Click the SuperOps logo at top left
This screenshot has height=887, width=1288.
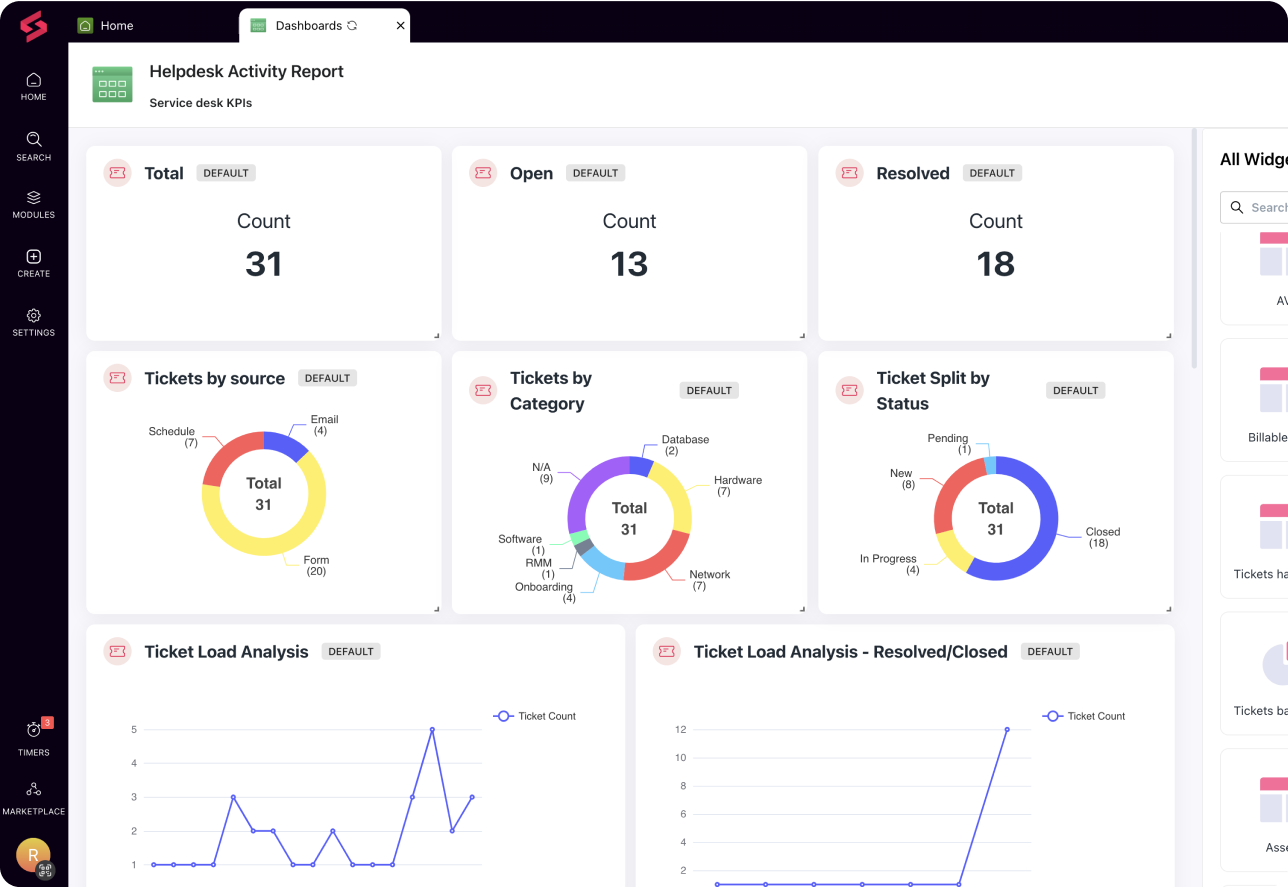(33, 26)
